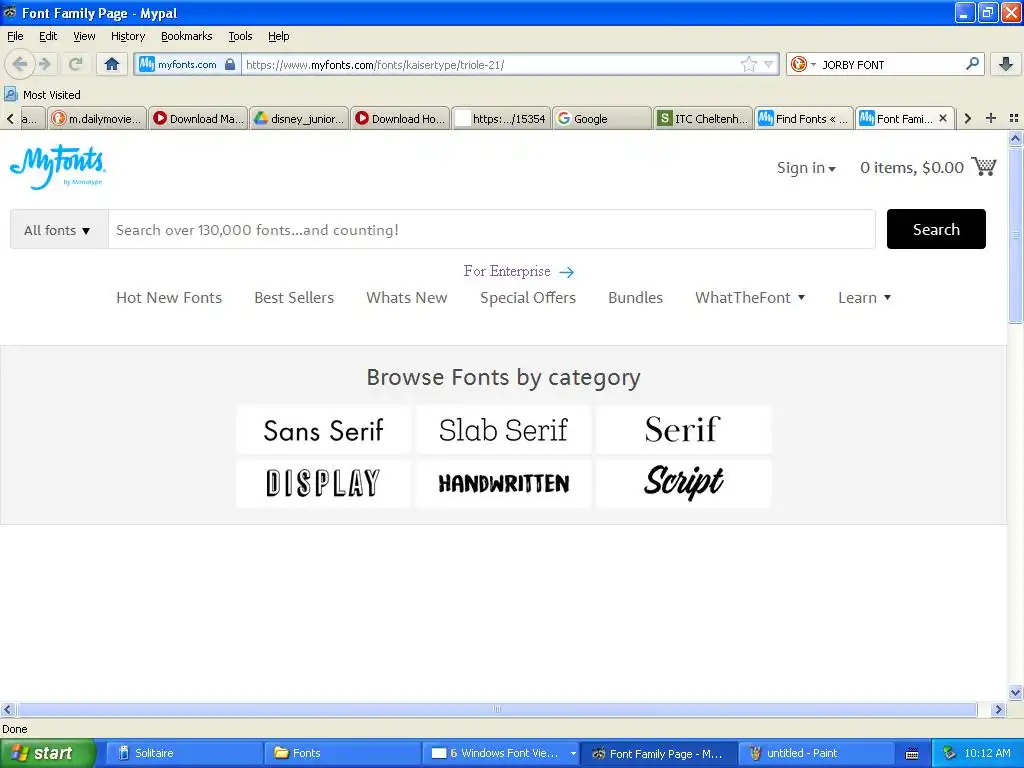
Task: Click the horizontal scrollbar right arrow
Action: pos(998,709)
